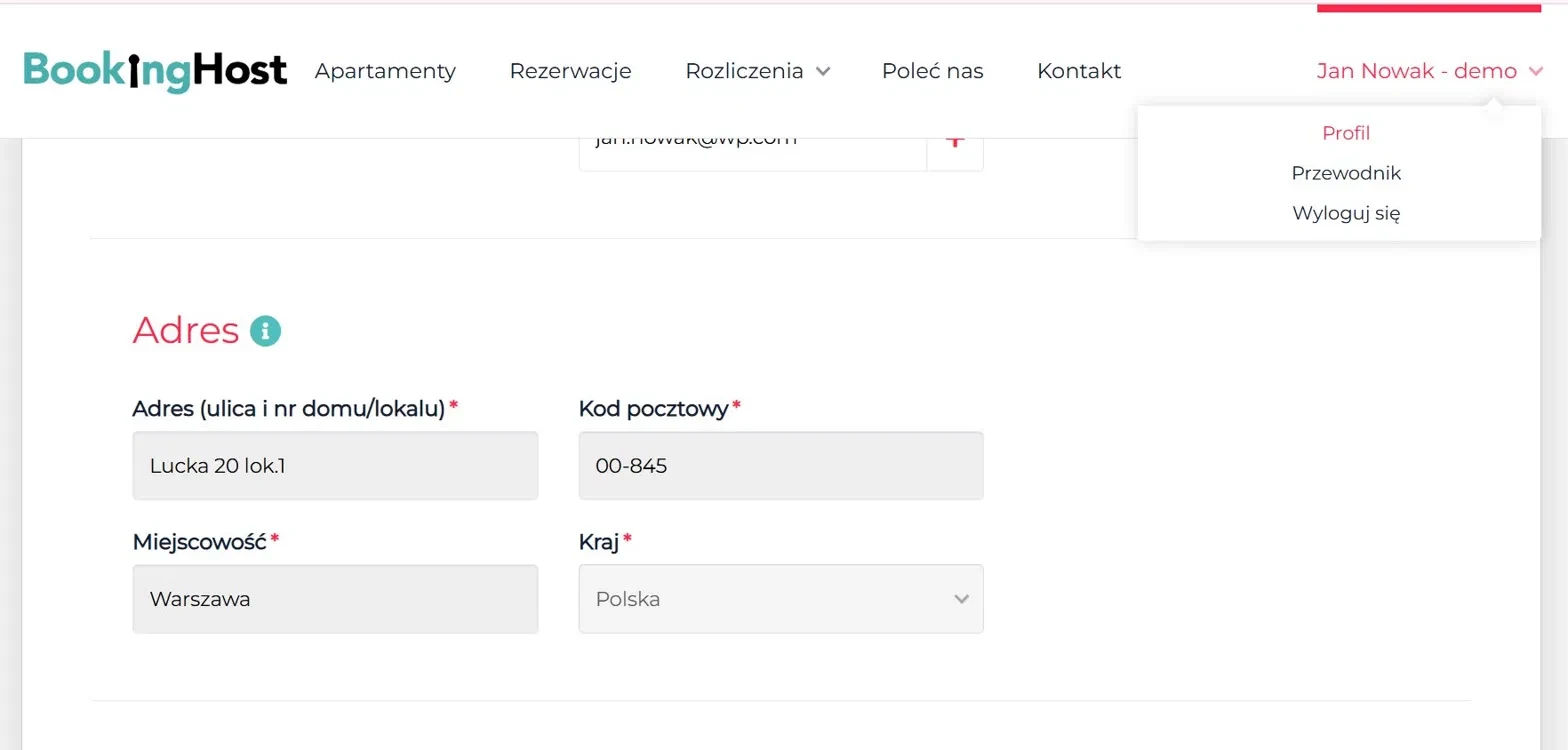Click the Adres (ulica i nr domu/lokalu) label
The height and width of the screenshot is (750, 1568).
[x=288, y=408]
